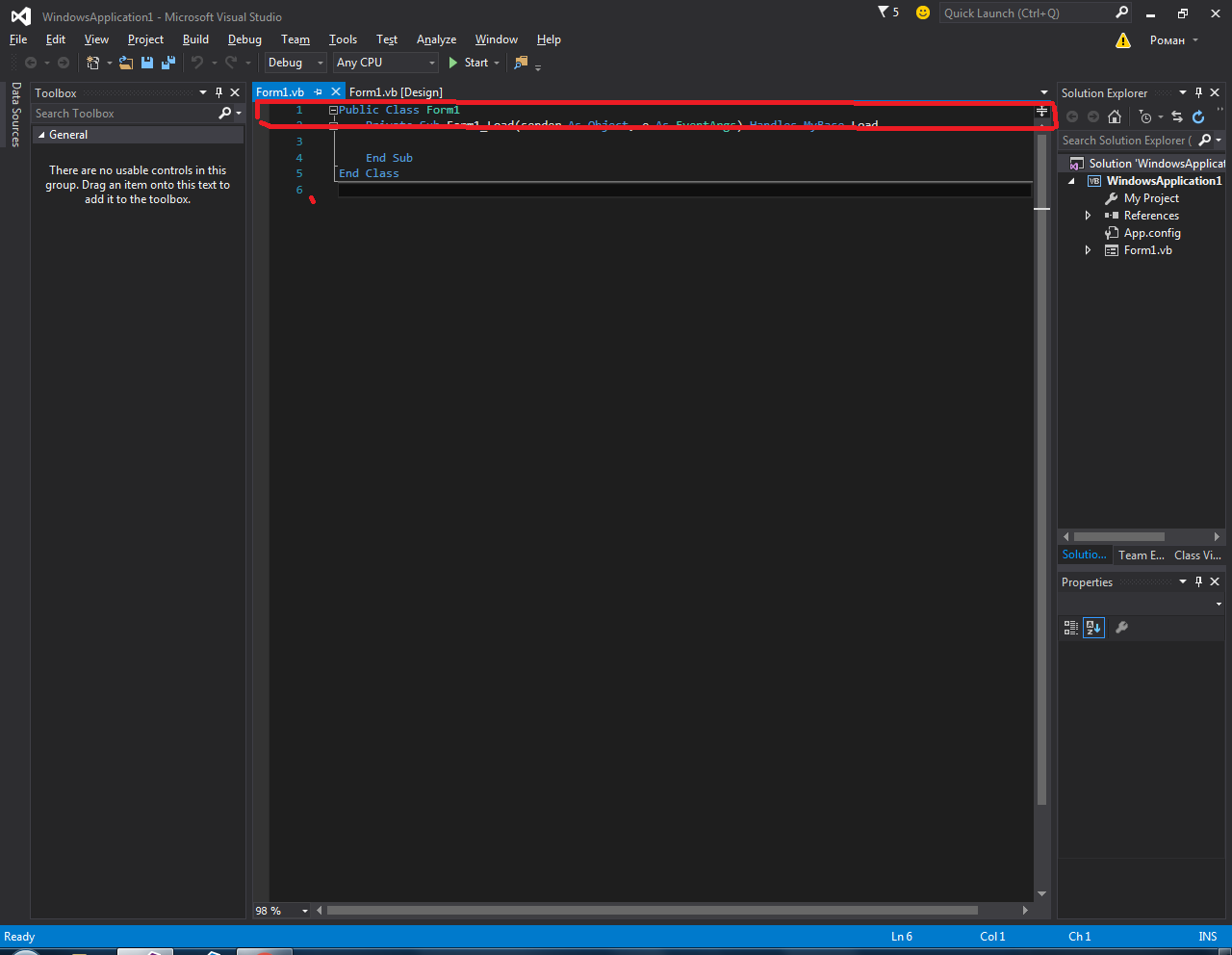Expand the References node

(x=1089, y=216)
